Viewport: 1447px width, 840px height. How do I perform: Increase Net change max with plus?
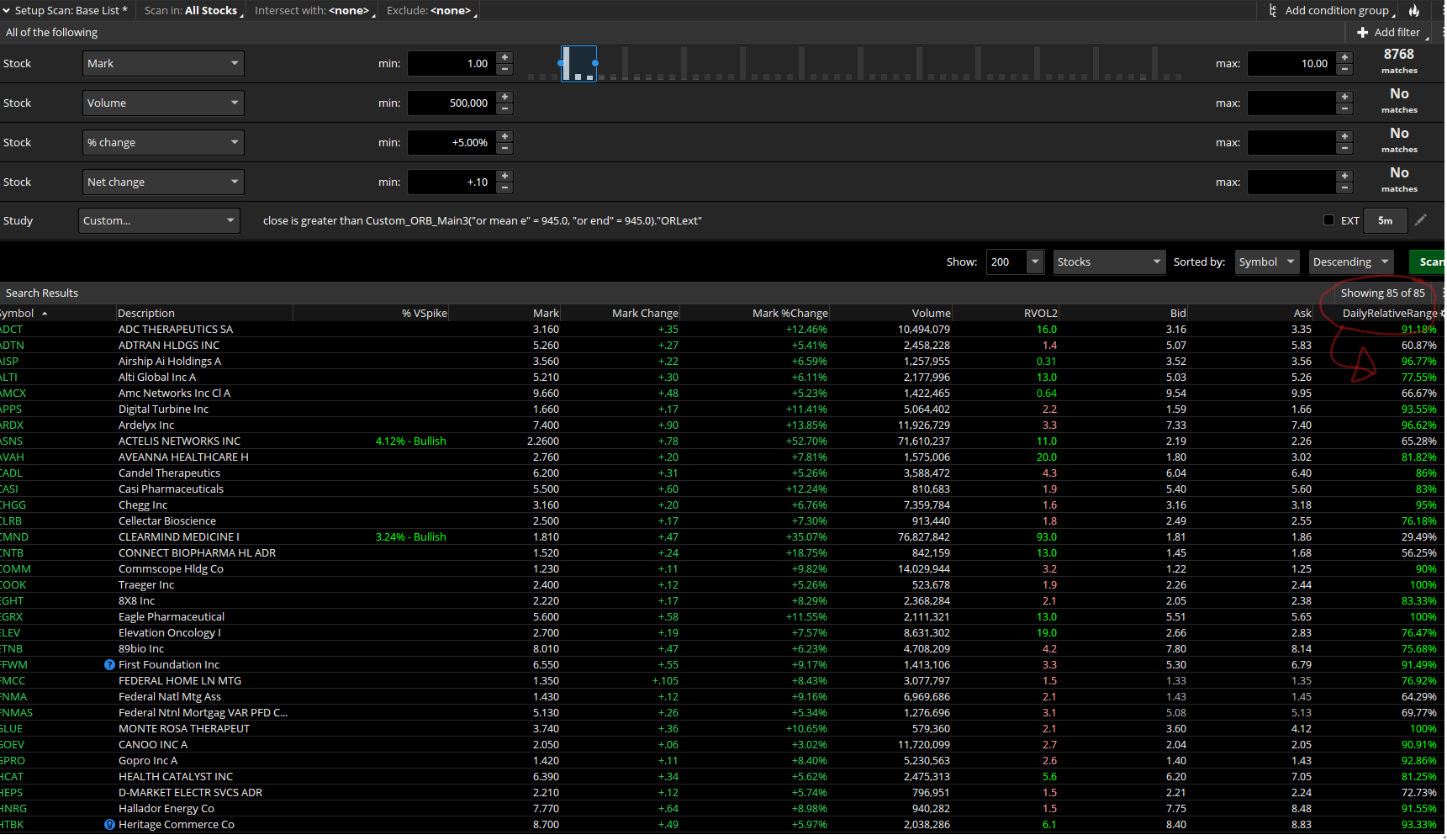point(1344,177)
